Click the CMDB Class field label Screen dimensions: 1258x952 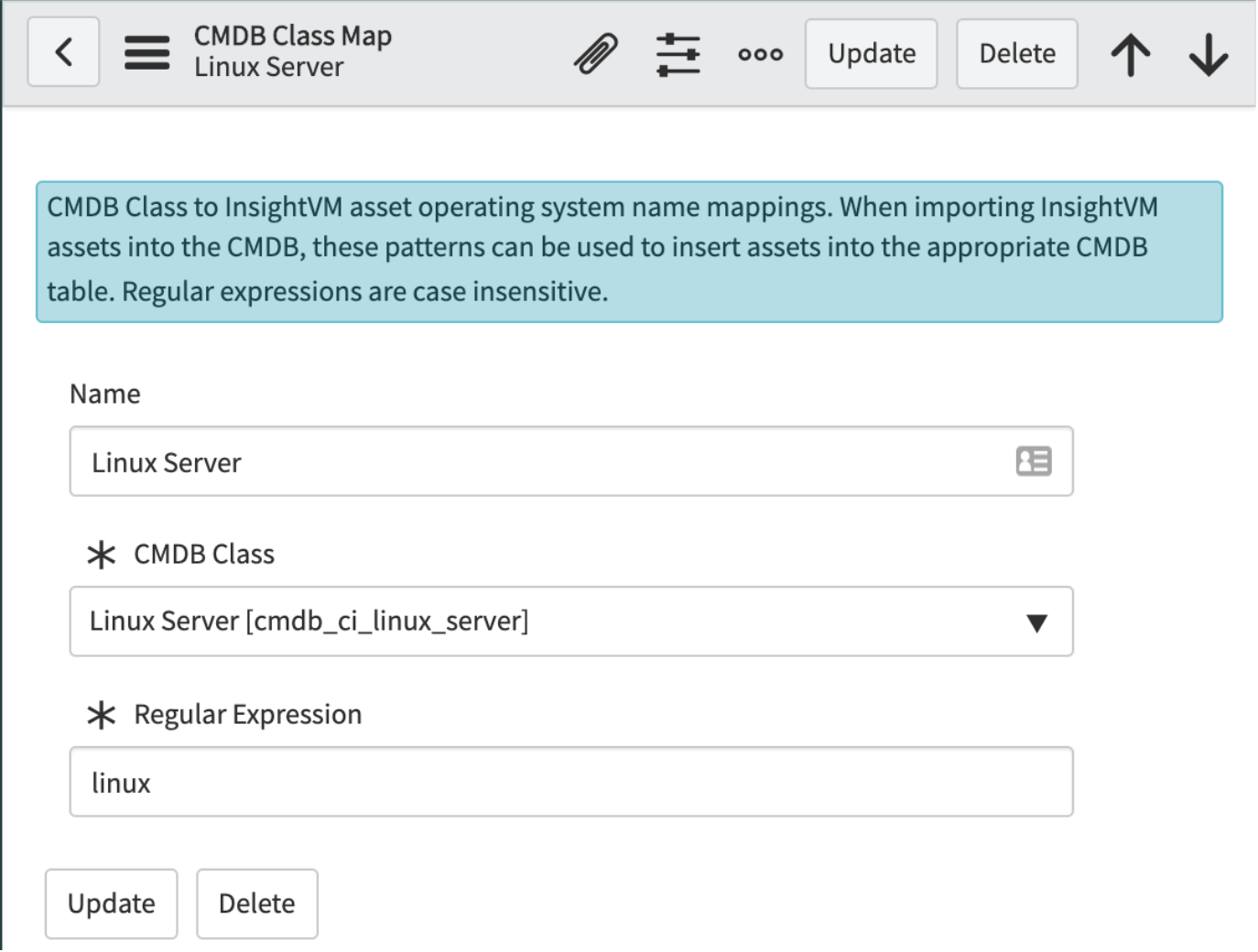click(203, 554)
